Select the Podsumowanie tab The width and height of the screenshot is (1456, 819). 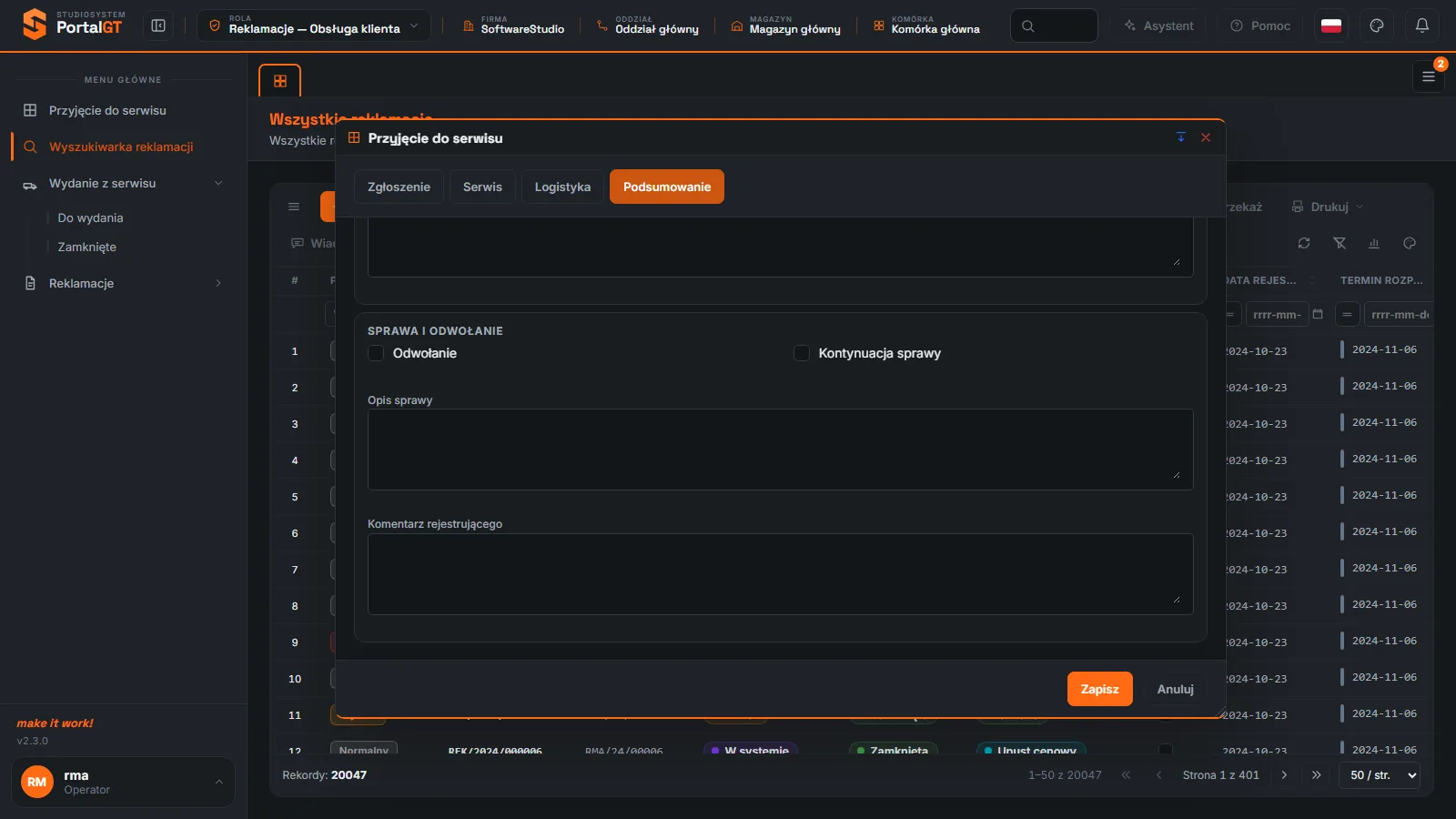tap(667, 187)
